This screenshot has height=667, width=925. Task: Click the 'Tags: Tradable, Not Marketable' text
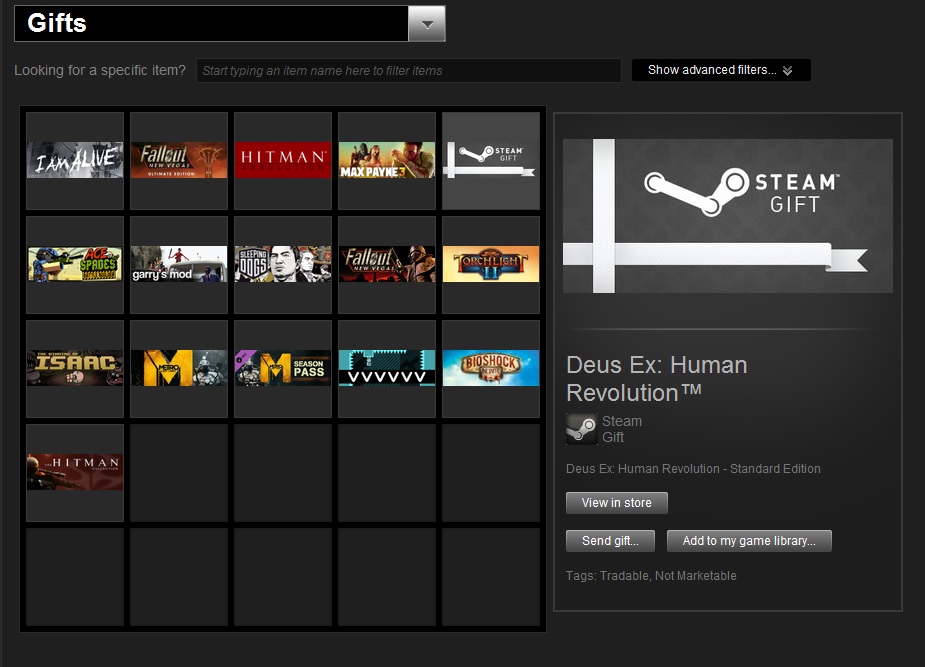(651, 576)
